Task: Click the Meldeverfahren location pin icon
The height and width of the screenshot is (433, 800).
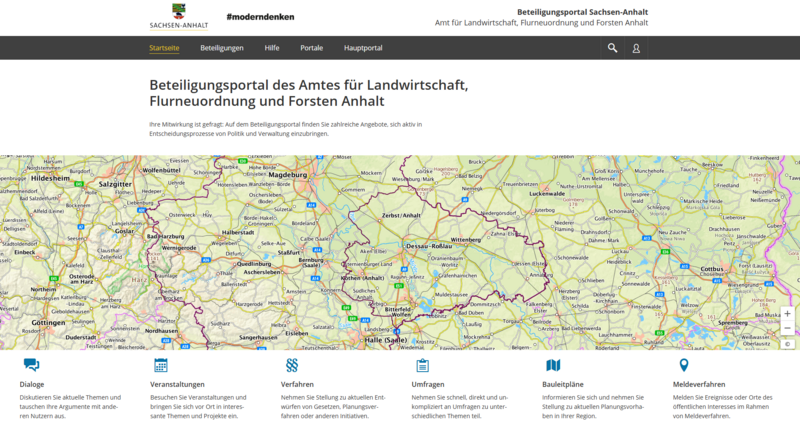Action: (684, 365)
